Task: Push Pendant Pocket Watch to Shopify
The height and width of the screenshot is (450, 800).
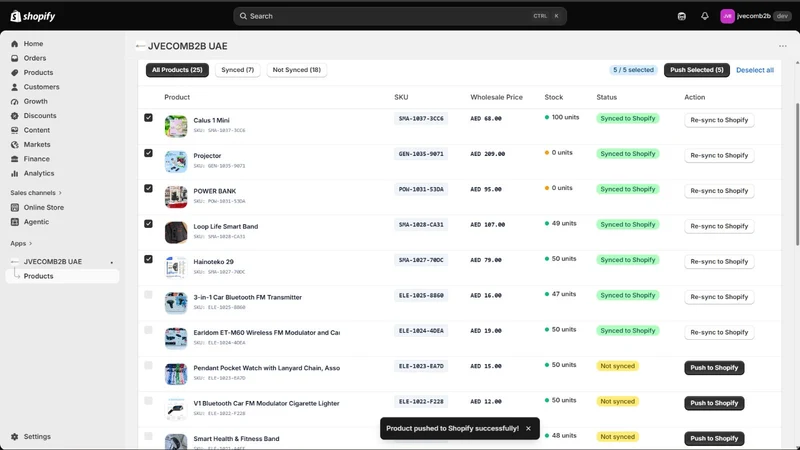Action: pos(714,368)
